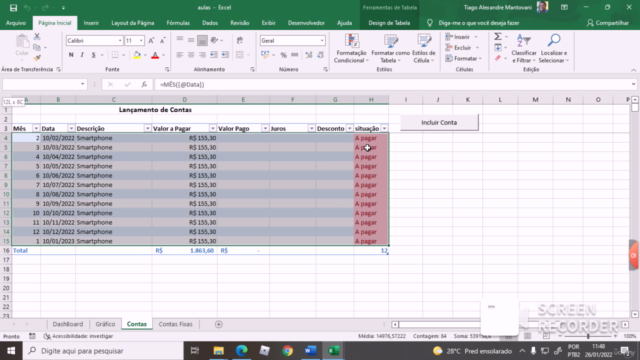Decrease indent icon
Viewport: 640px width, 360px height.
pos(213,55)
